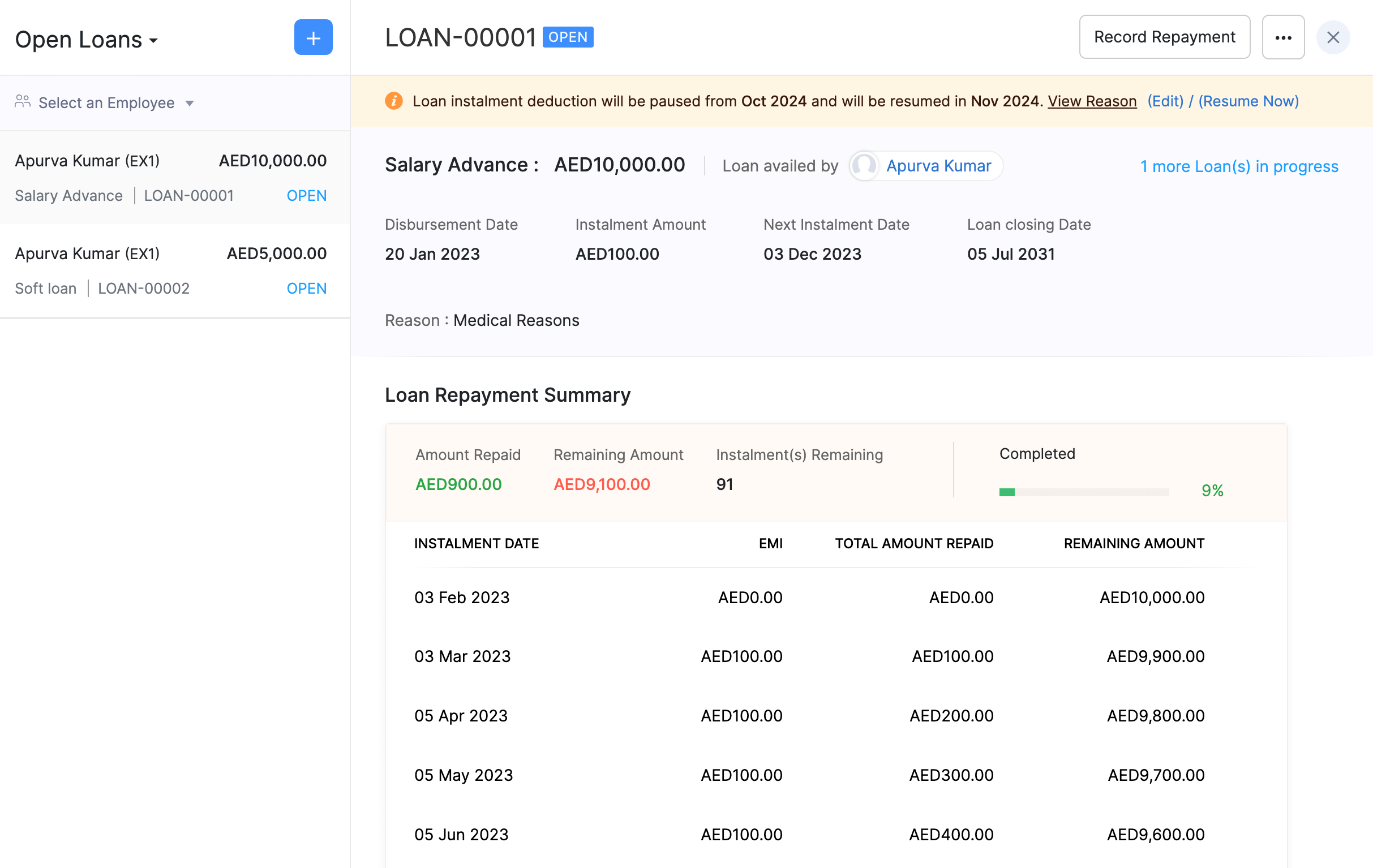1373x868 pixels.
Task: Click the OPEN status badge next to LOAN-00001
Action: (306, 195)
